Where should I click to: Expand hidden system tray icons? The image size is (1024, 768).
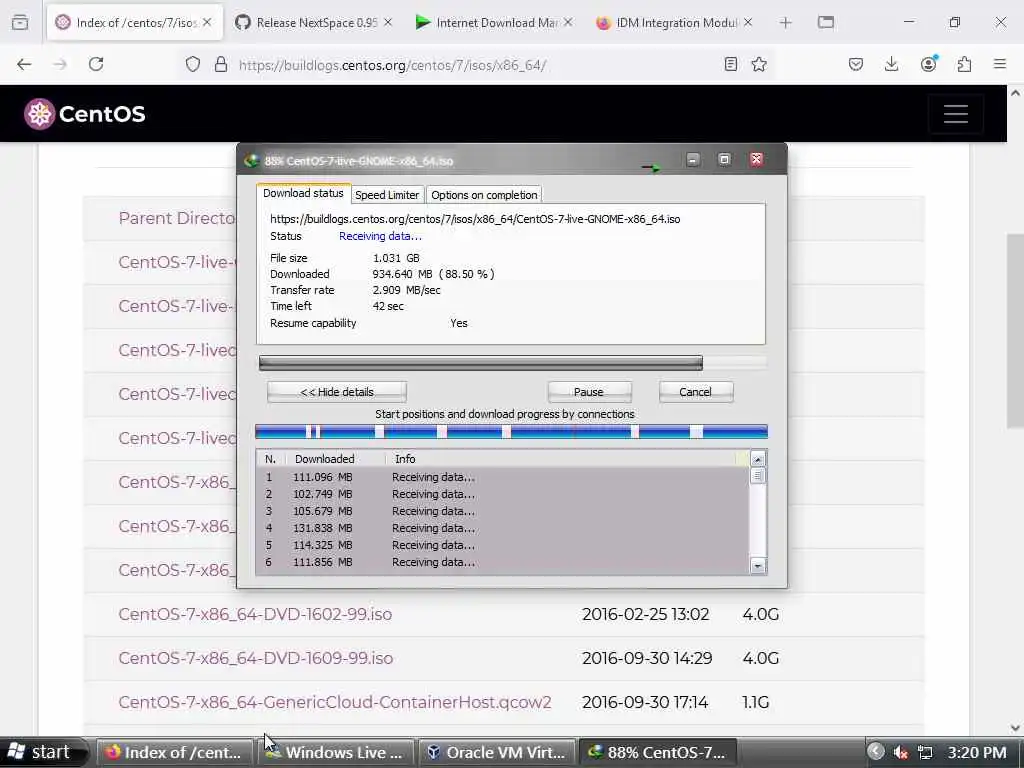tap(876, 752)
